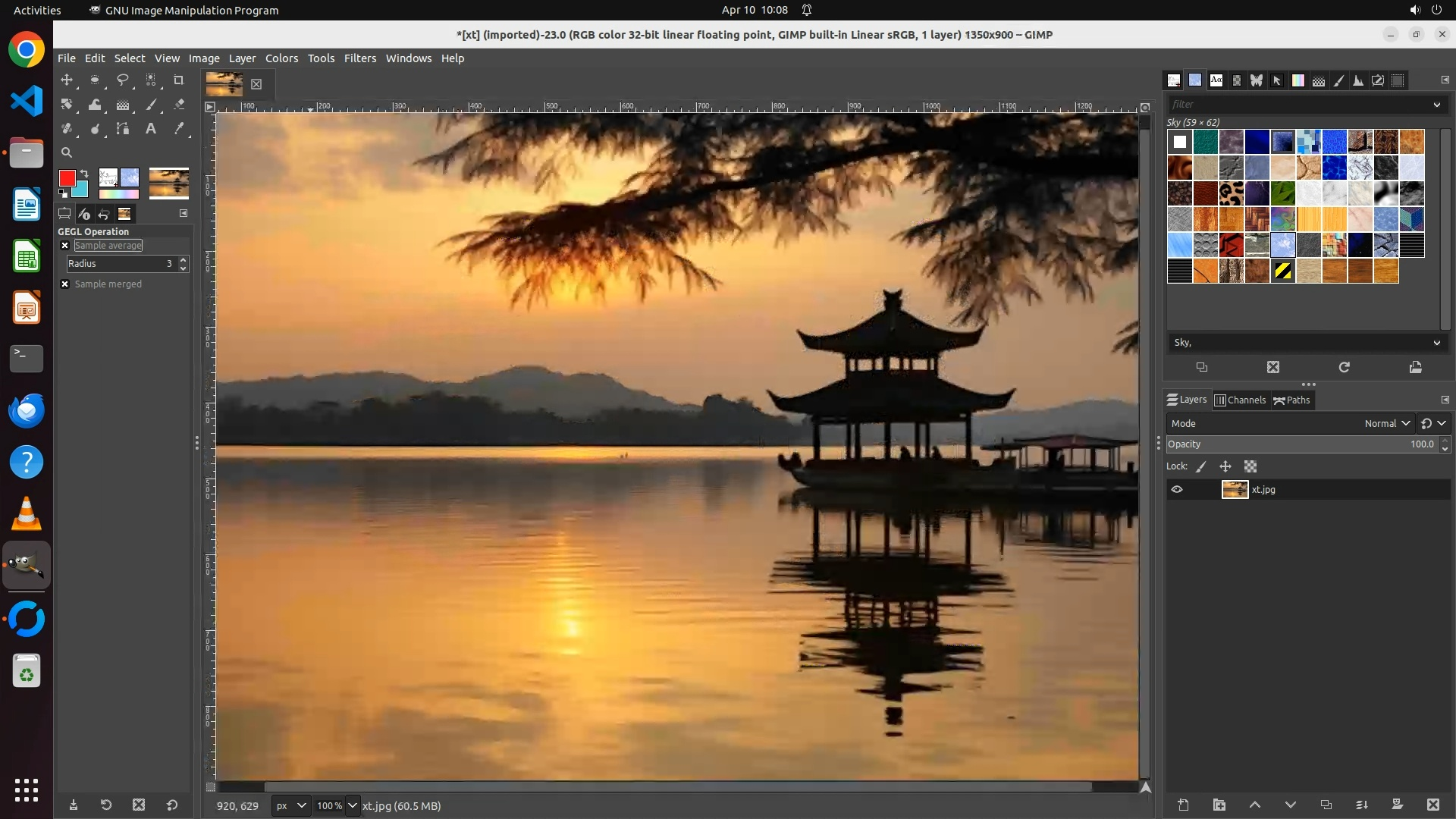Select the Free Select lasso tool
Image resolution: width=1456 pixels, height=819 pixels.
point(123,80)
